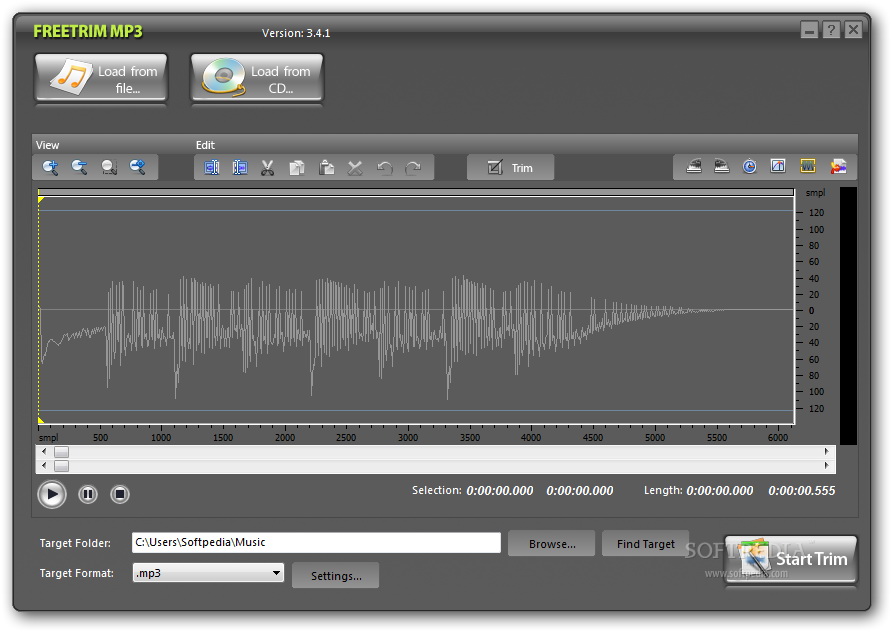892x632 pixels.
Task: Click the Trim button in toolbar
Action: [x=510, y=168]
